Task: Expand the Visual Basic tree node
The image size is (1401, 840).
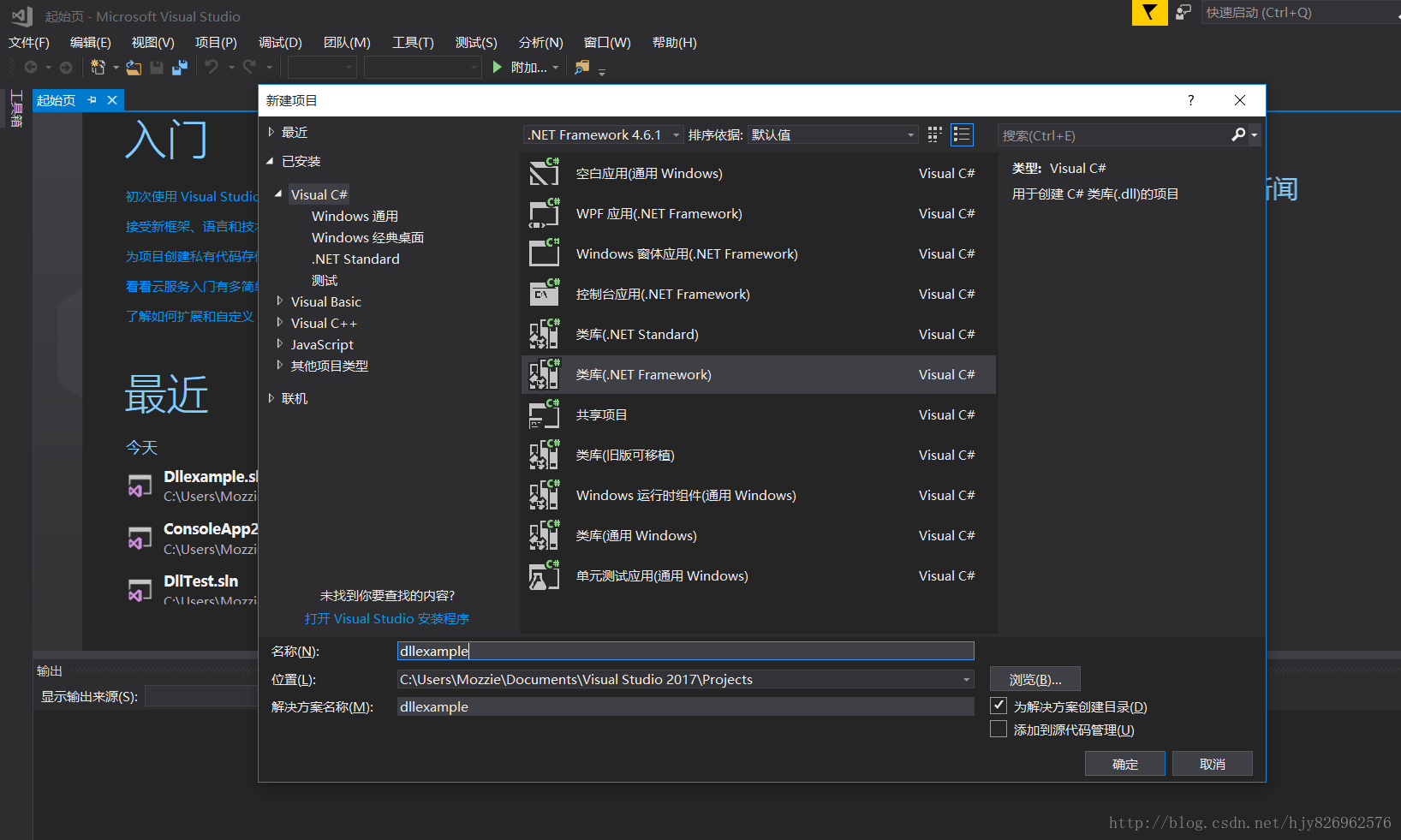Action: tap(279, 301)
